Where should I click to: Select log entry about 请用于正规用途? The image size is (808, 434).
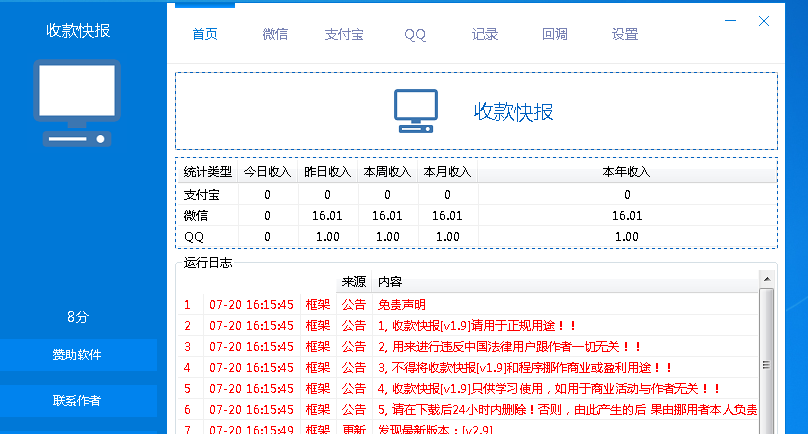[x=468, y=326]
